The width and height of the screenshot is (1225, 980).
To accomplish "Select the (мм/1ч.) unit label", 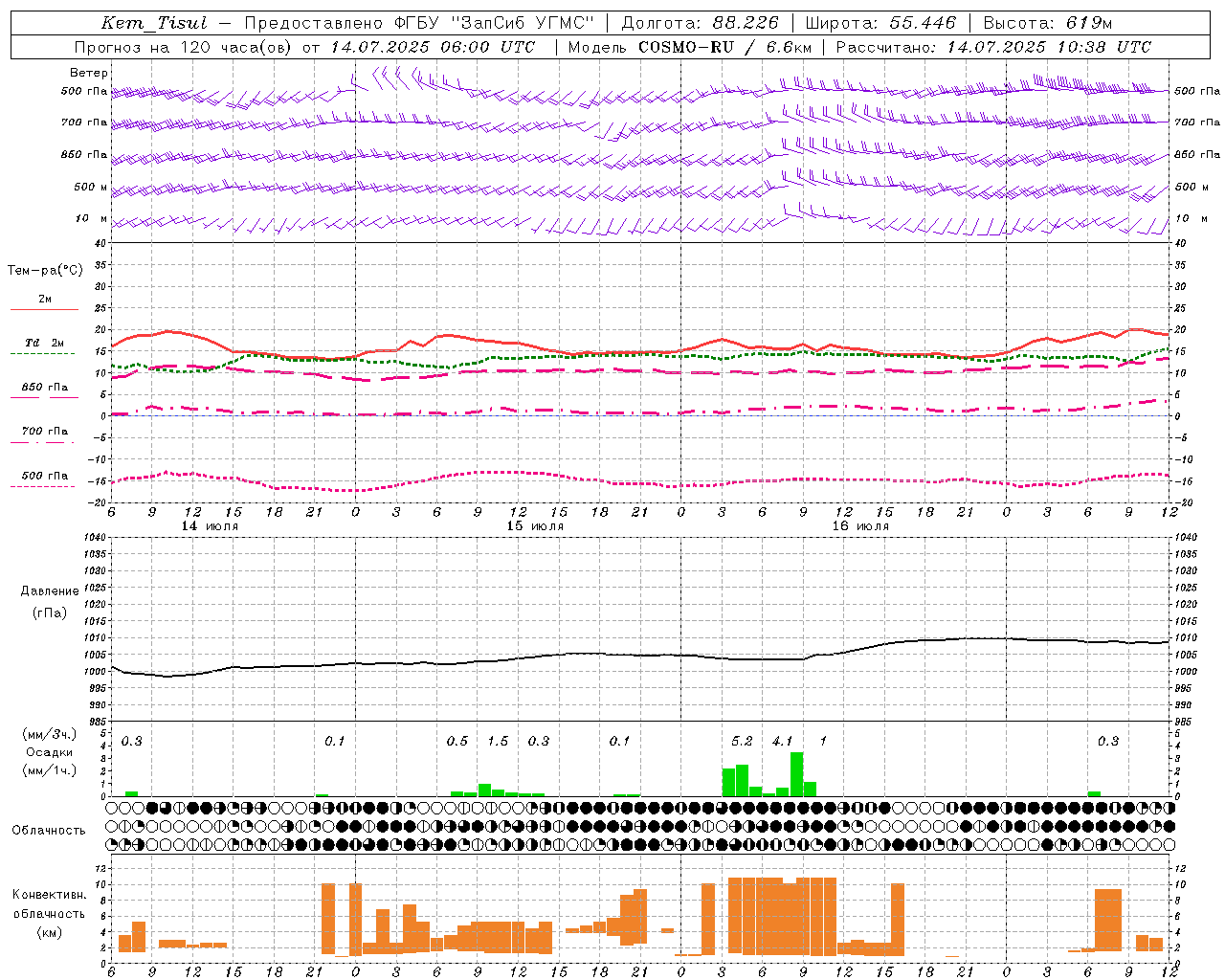I will click(50, 770).
